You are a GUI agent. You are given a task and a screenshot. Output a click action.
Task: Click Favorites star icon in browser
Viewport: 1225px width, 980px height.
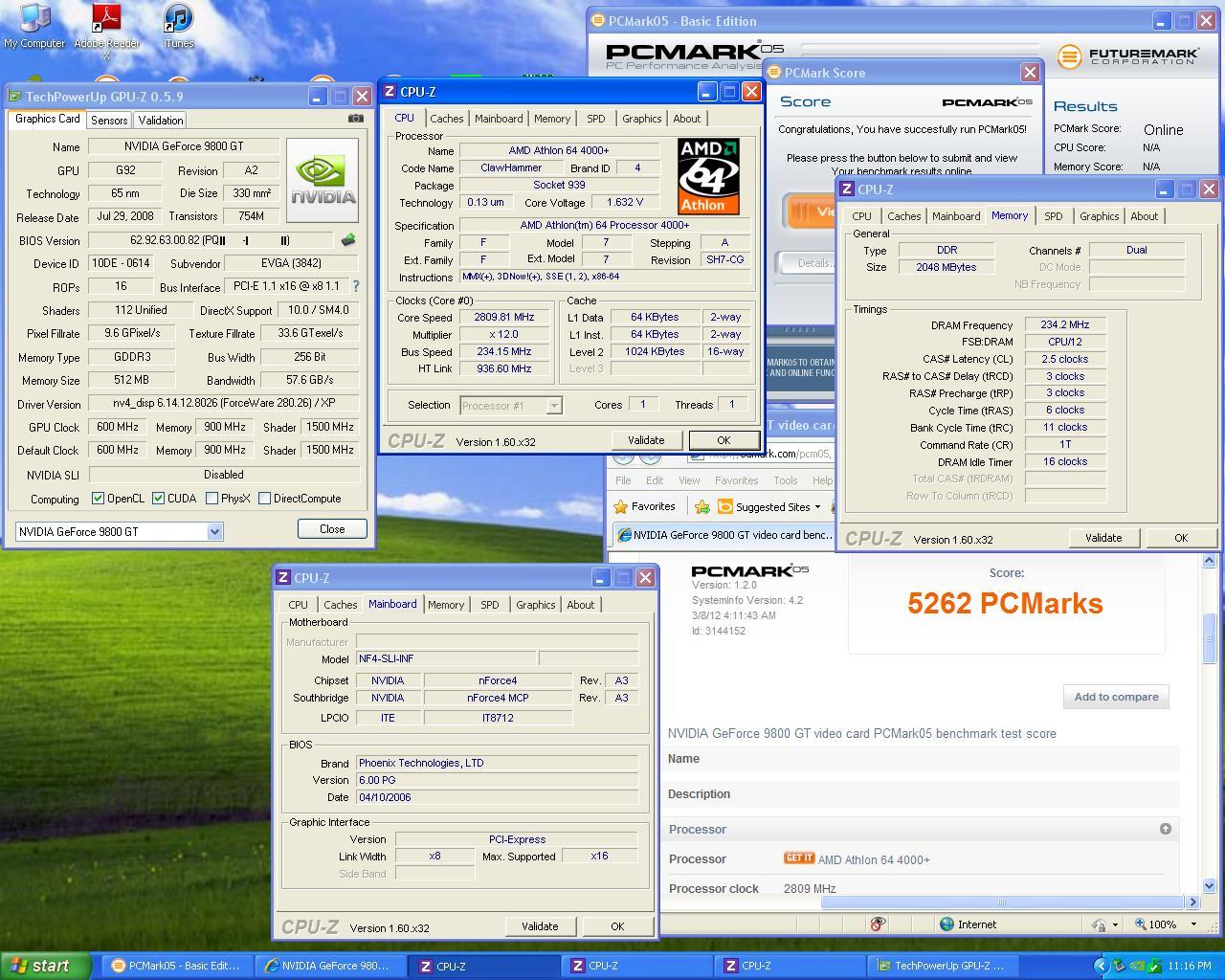[x=621, y=507]
